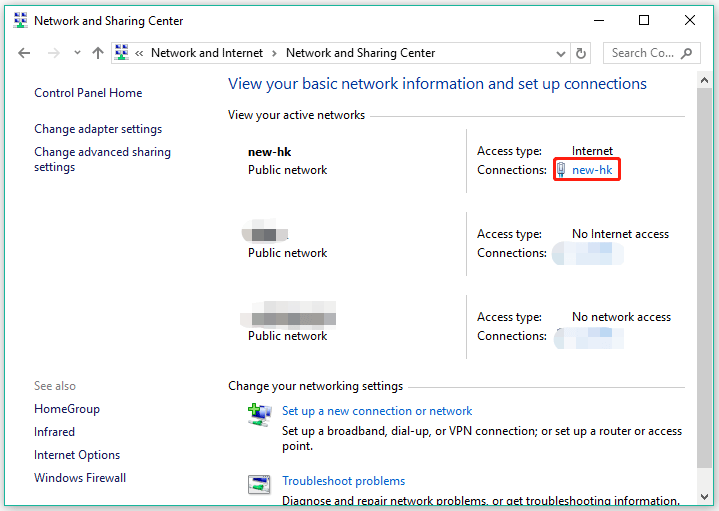Click the Forward navigation arrow

[x=54, y=53]
